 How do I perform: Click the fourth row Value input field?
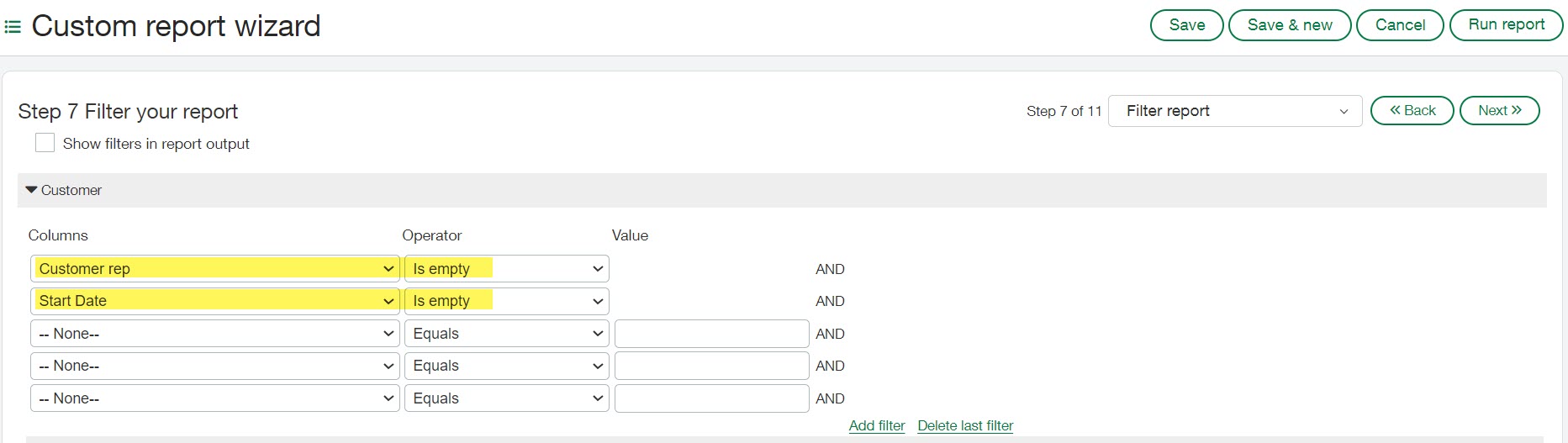[x=711, y=366]
